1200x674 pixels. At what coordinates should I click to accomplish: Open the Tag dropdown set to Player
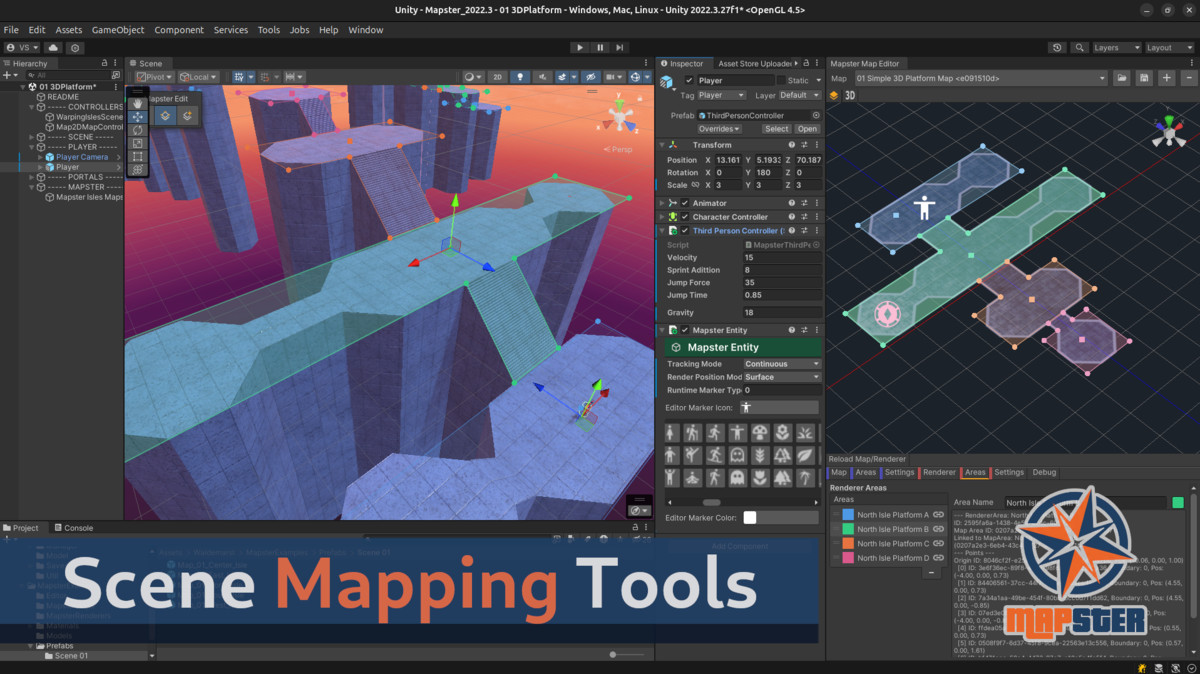coord(722,95)
